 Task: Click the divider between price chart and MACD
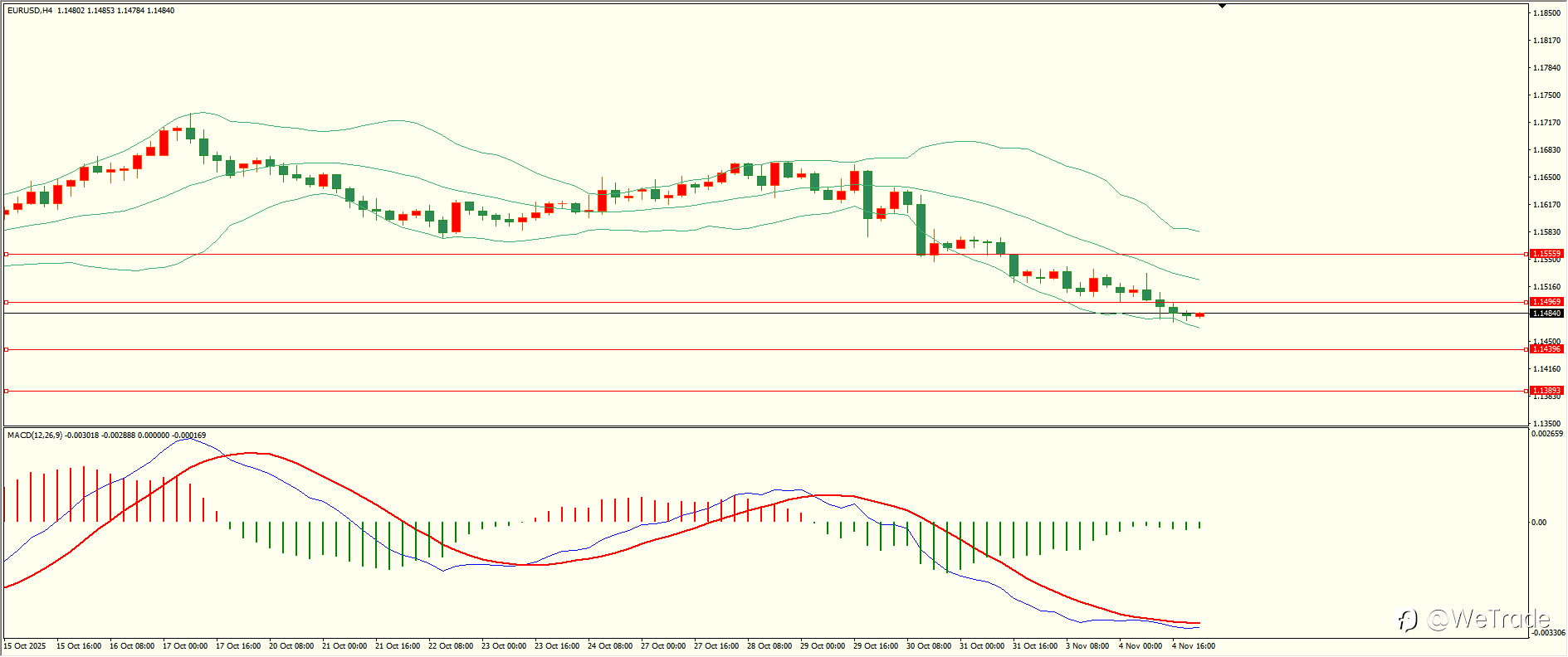pyautogui.click(x=765, y=427)
